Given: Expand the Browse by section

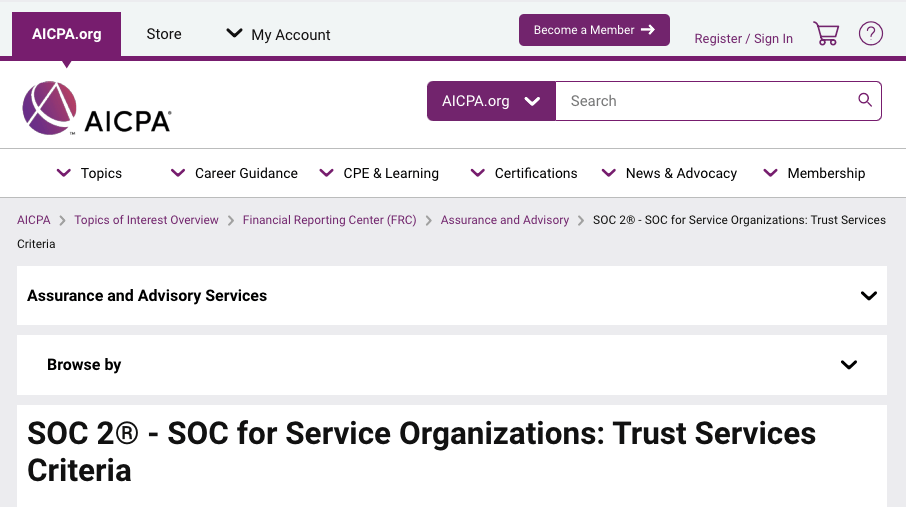Looking at the screenshot, I should 848,365.
